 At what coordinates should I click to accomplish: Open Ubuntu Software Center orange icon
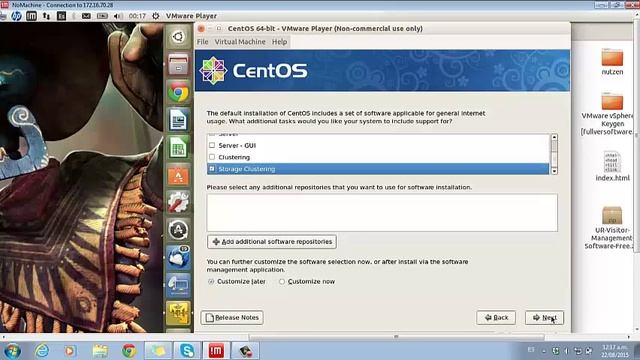tap(178, 175)
